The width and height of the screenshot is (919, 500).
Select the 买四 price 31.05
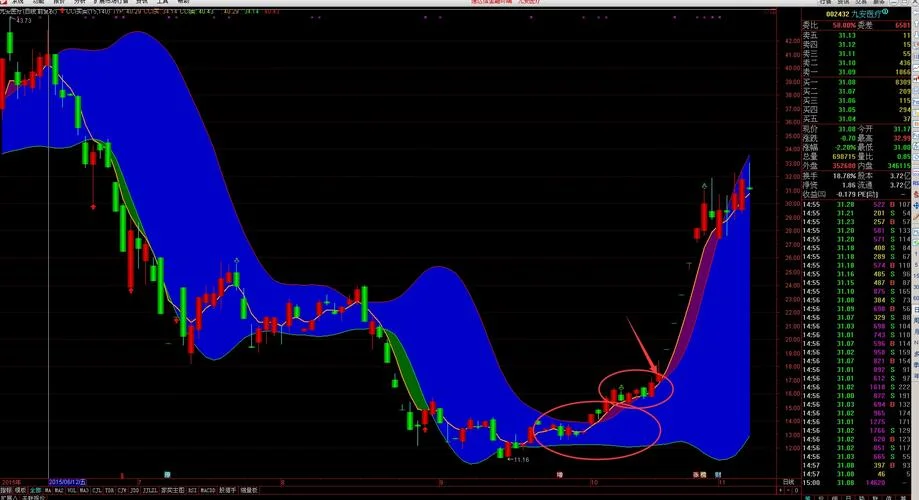coord(846,110)
